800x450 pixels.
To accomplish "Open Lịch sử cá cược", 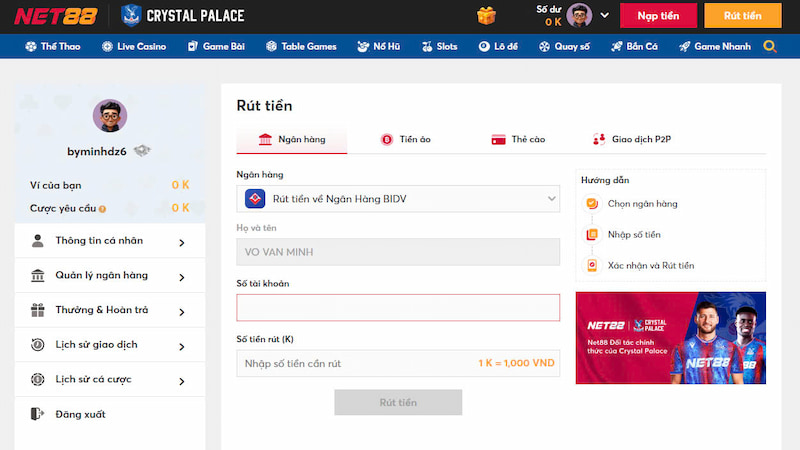I will (110, 380).
